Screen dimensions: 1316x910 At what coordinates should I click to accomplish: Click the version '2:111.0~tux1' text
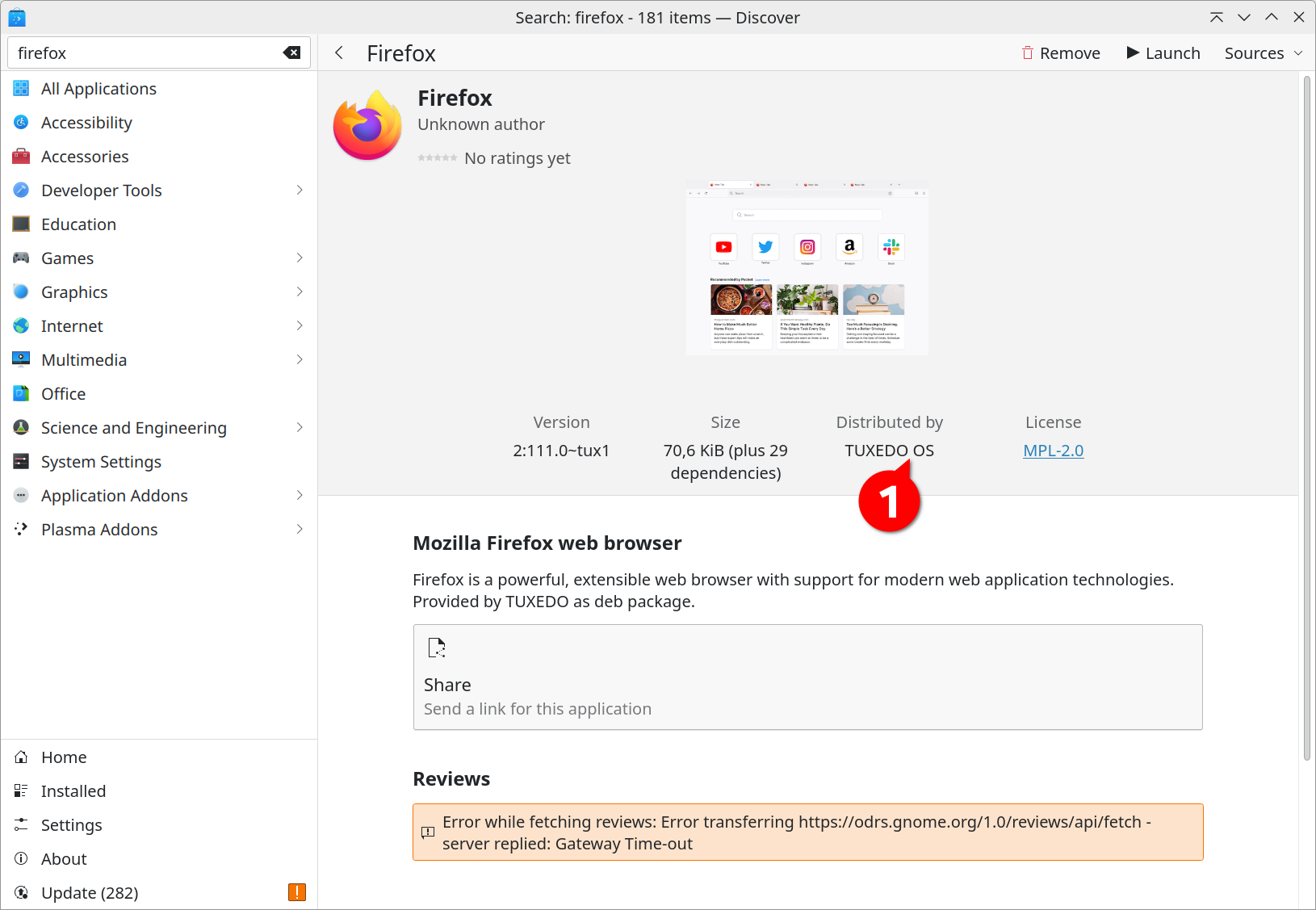click(561, 451)
